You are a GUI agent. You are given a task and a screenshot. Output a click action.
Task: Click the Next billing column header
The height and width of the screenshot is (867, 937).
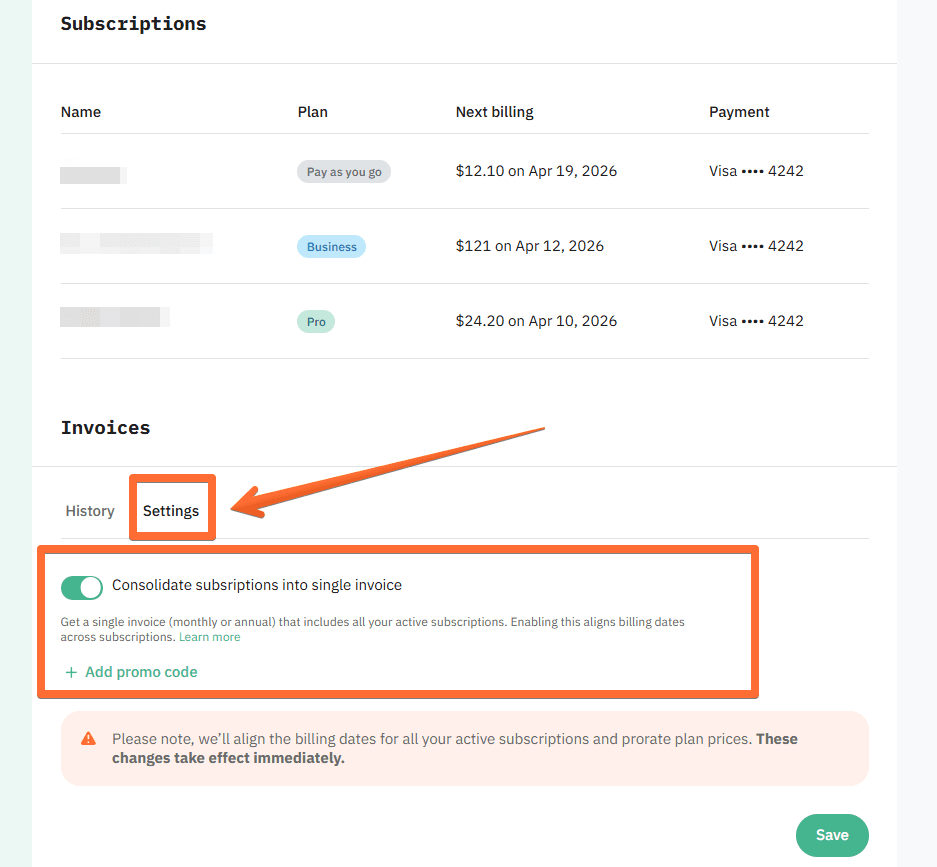pos(495,112)
